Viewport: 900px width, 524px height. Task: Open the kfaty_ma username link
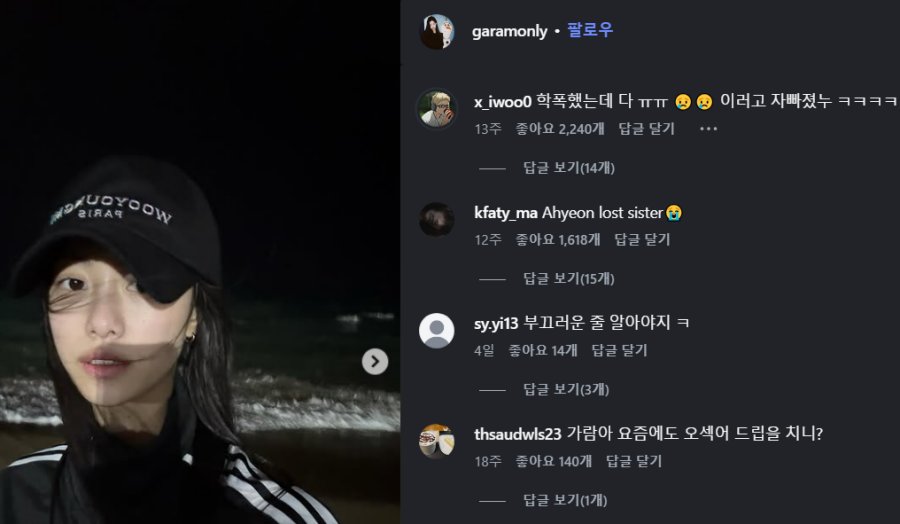[506, 213]
